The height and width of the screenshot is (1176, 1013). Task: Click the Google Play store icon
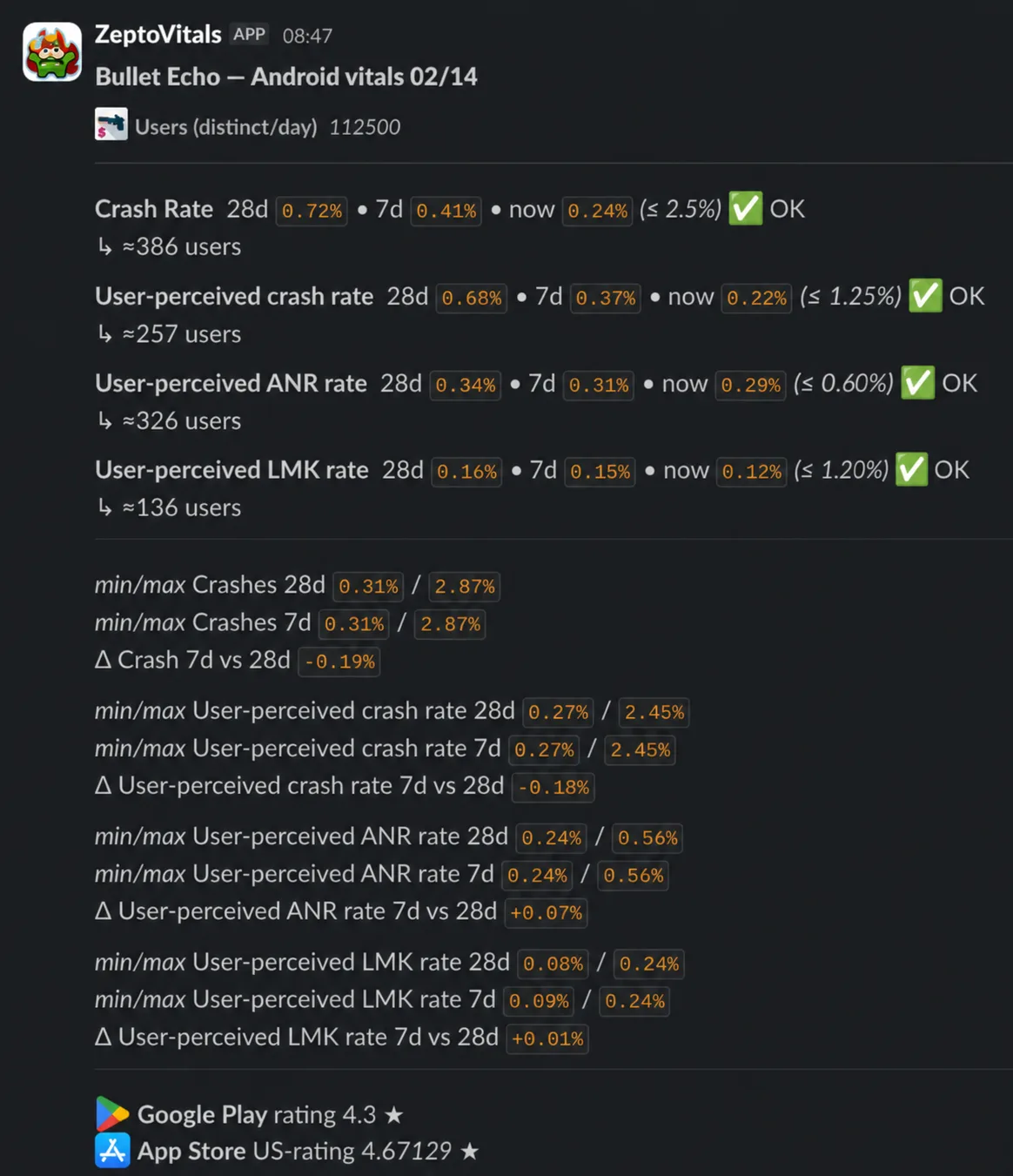point(111,1114)
